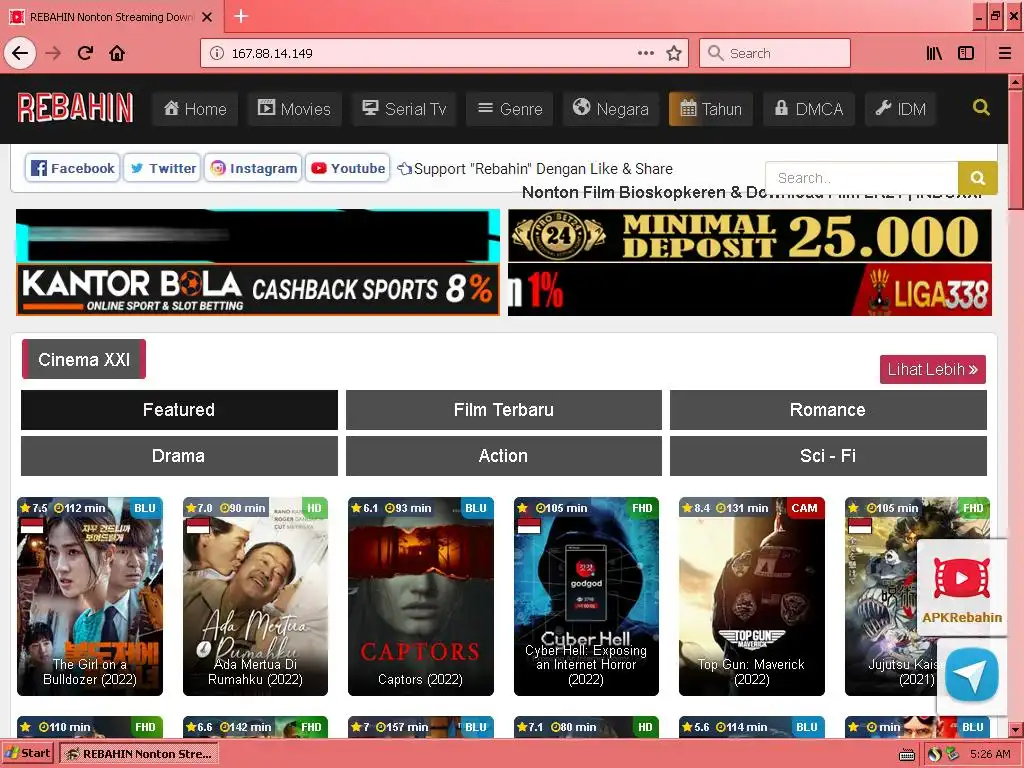This screenshot has width=1024, height=768.
Task: Open Cyber Hell movie poster
Action: (586, 596)
